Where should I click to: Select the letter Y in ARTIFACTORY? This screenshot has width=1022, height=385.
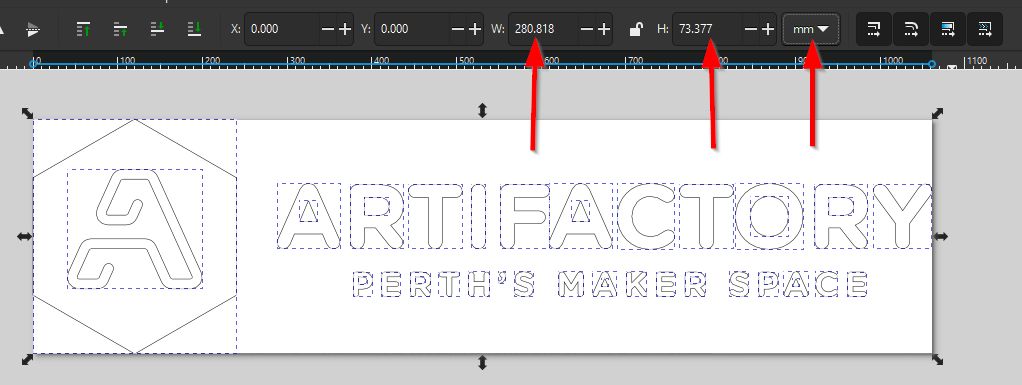tap(903, 216)
